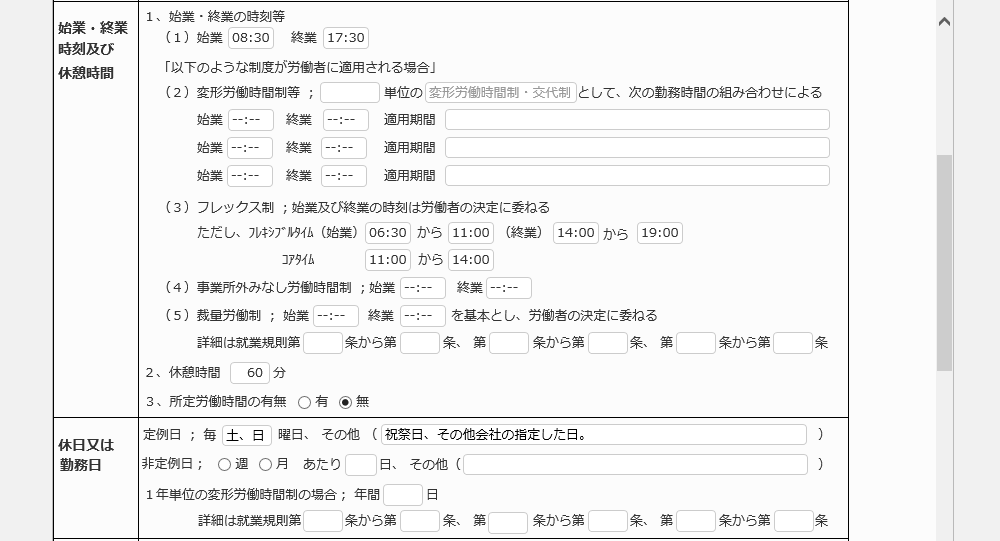Edit the 終業 time field showing 17:30
Screen dimensions: 1000x541
pyautogui.click(x=346, y=38)
